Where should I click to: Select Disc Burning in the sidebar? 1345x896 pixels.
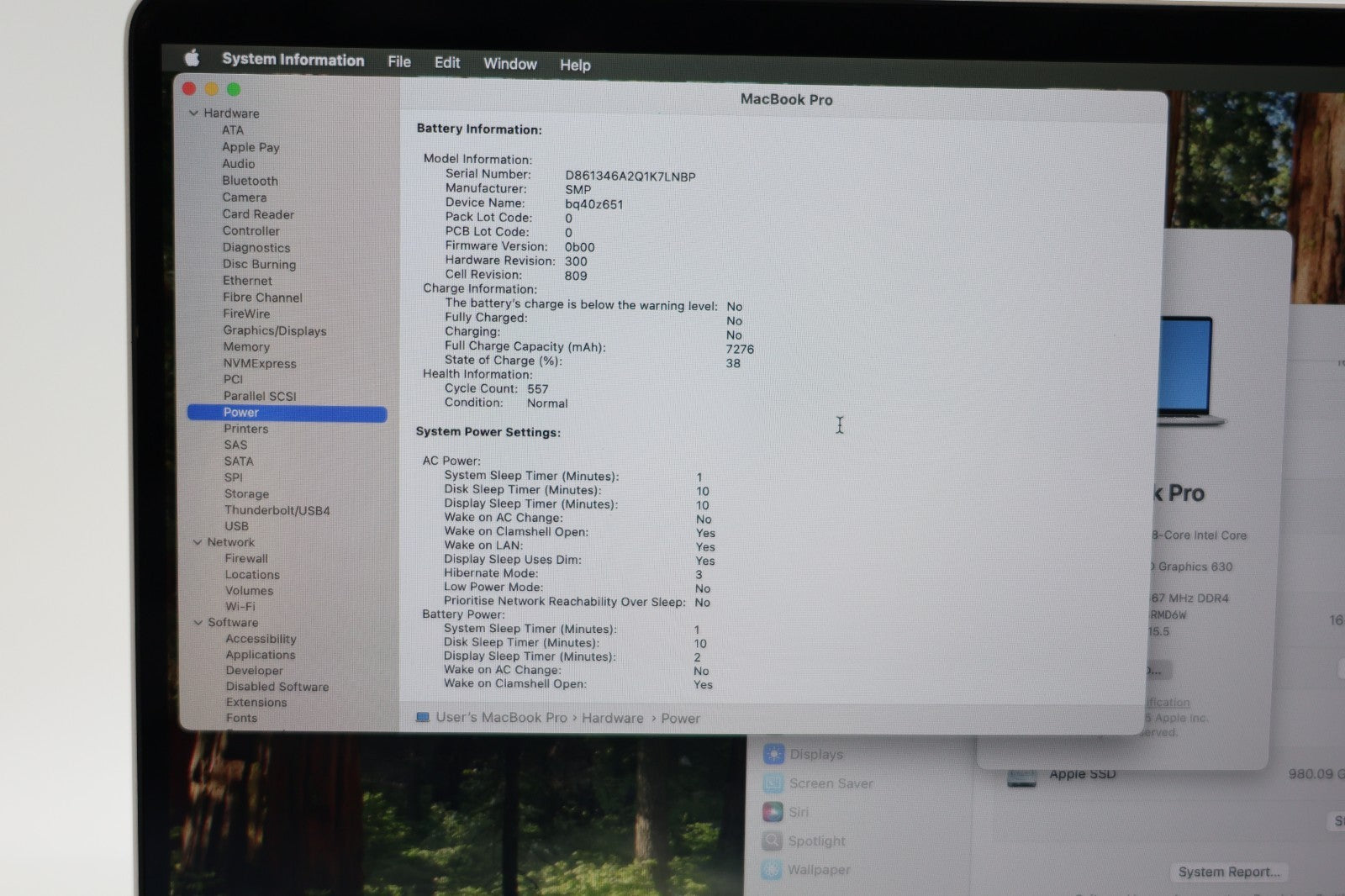pos(259,264)
